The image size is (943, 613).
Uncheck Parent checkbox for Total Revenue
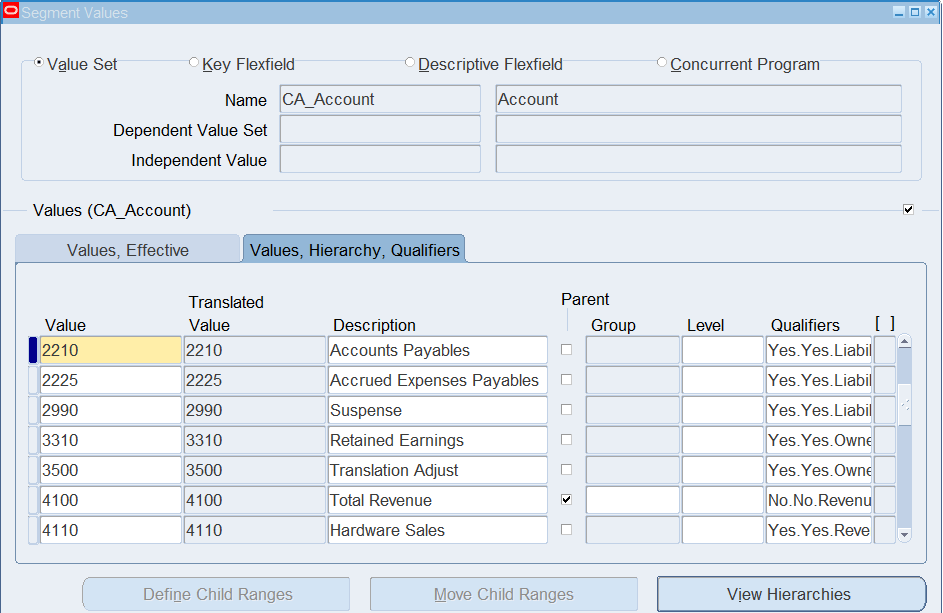click(x=567, y=499)
